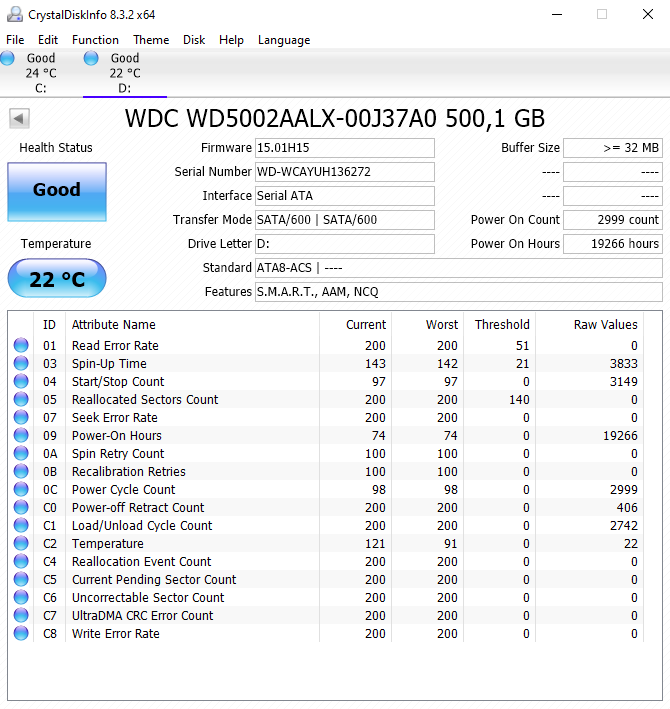
Task: Click the 24 °C label for C: drive
Action: [41, 73]
